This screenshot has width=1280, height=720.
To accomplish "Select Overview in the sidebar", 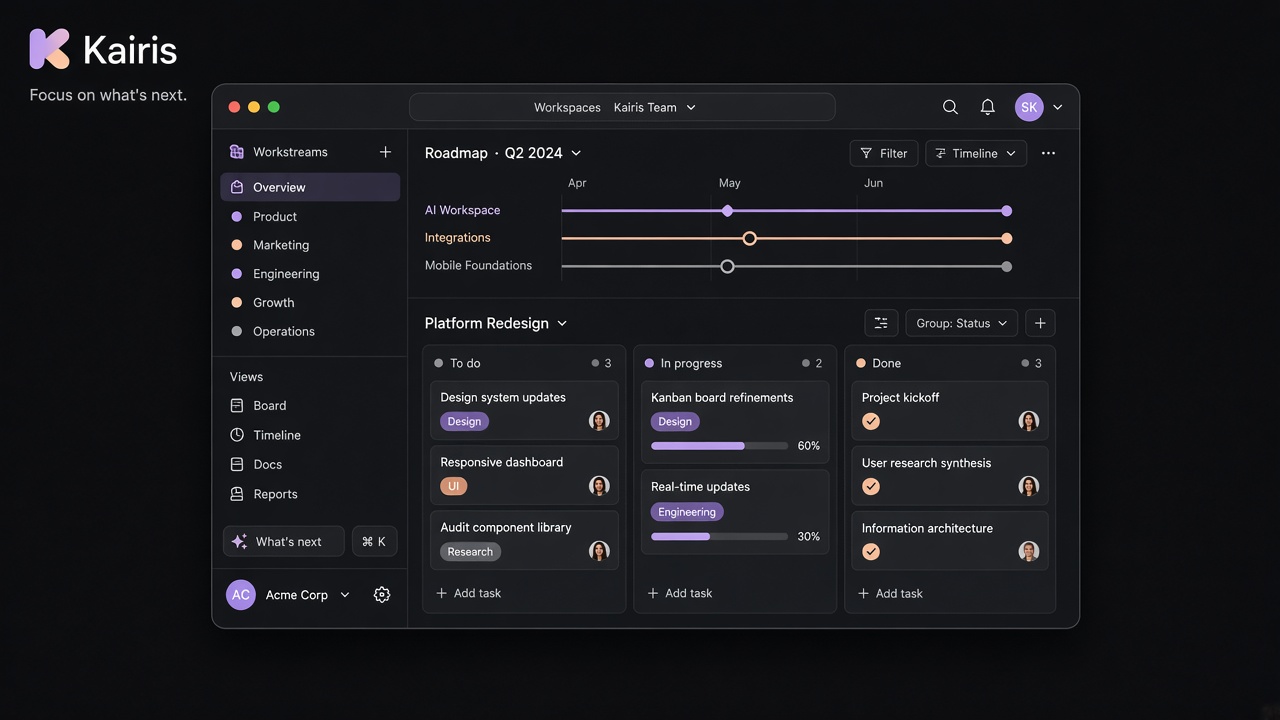I will pyautogui.click(x=310, y=187).
